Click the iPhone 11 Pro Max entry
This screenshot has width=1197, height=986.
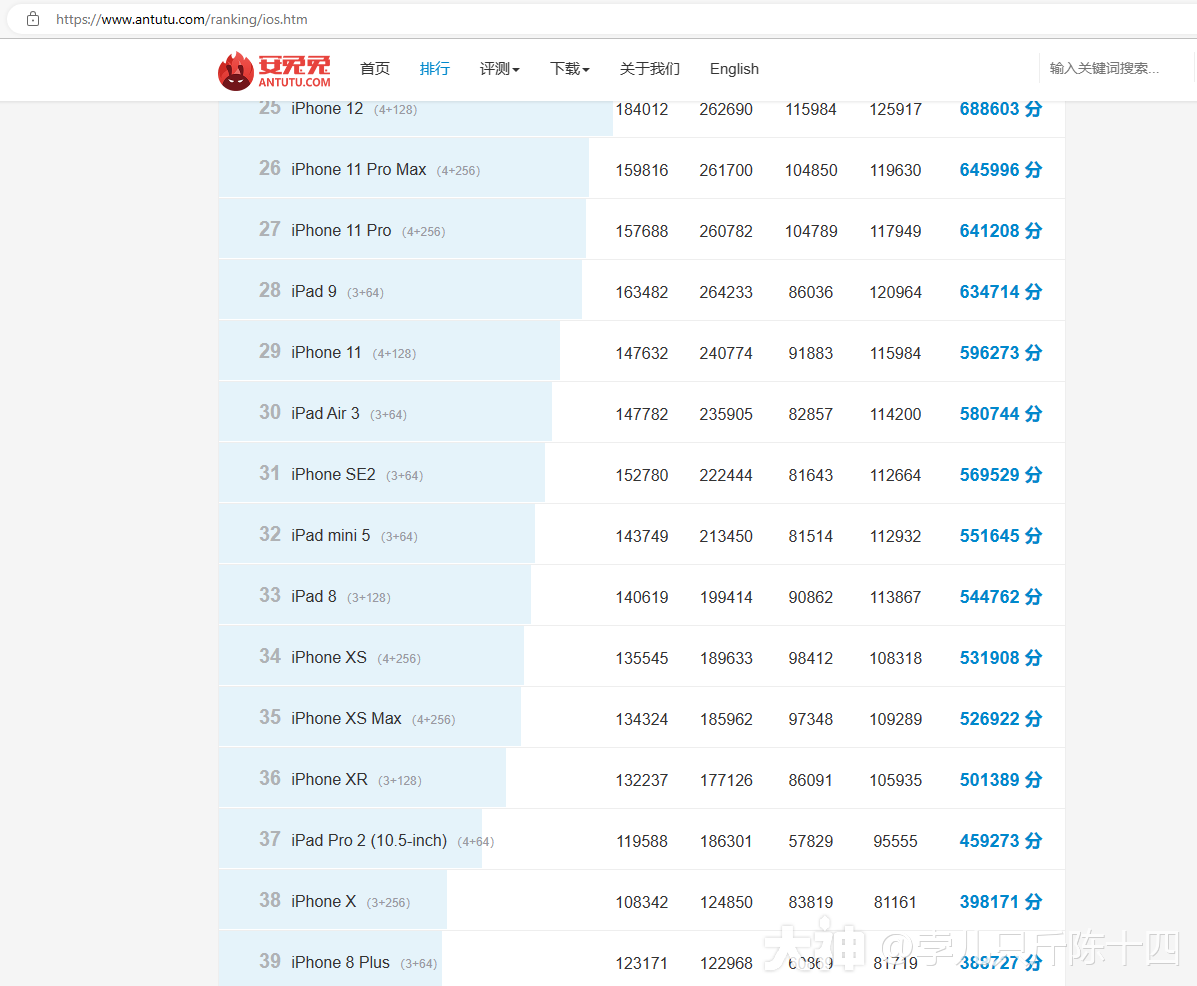pos(358,170)
